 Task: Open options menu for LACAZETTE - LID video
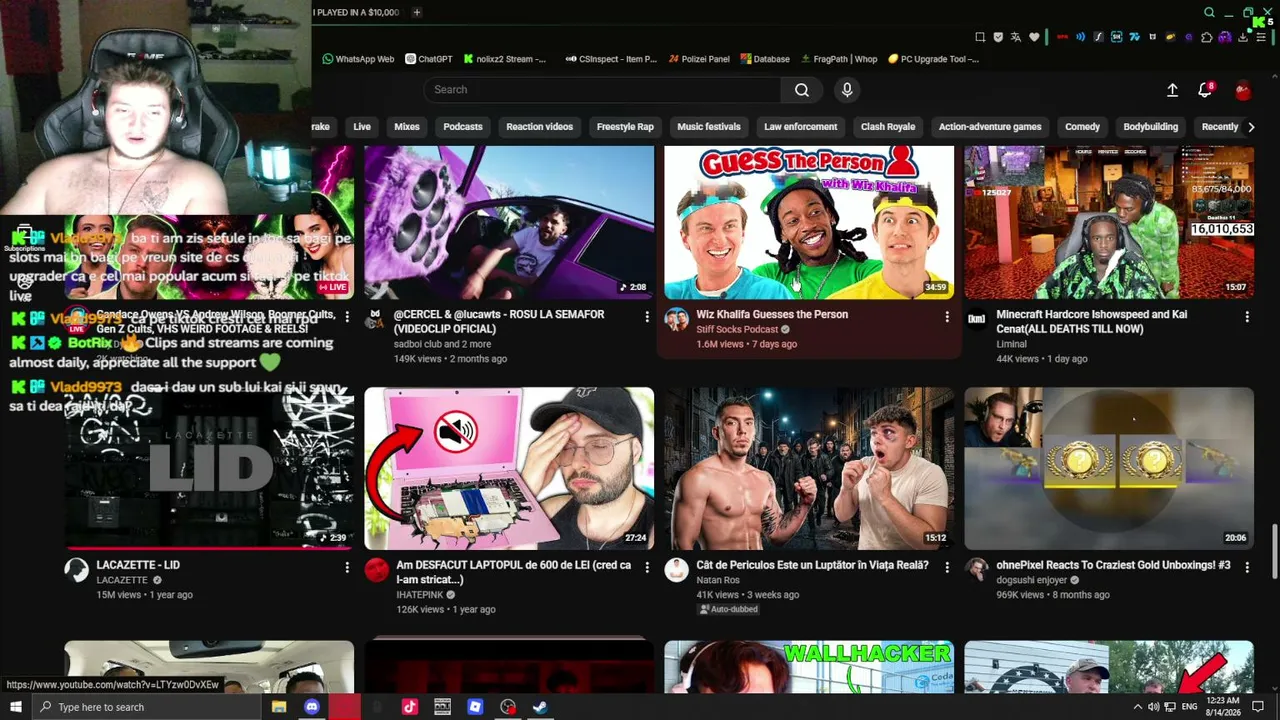347,567
